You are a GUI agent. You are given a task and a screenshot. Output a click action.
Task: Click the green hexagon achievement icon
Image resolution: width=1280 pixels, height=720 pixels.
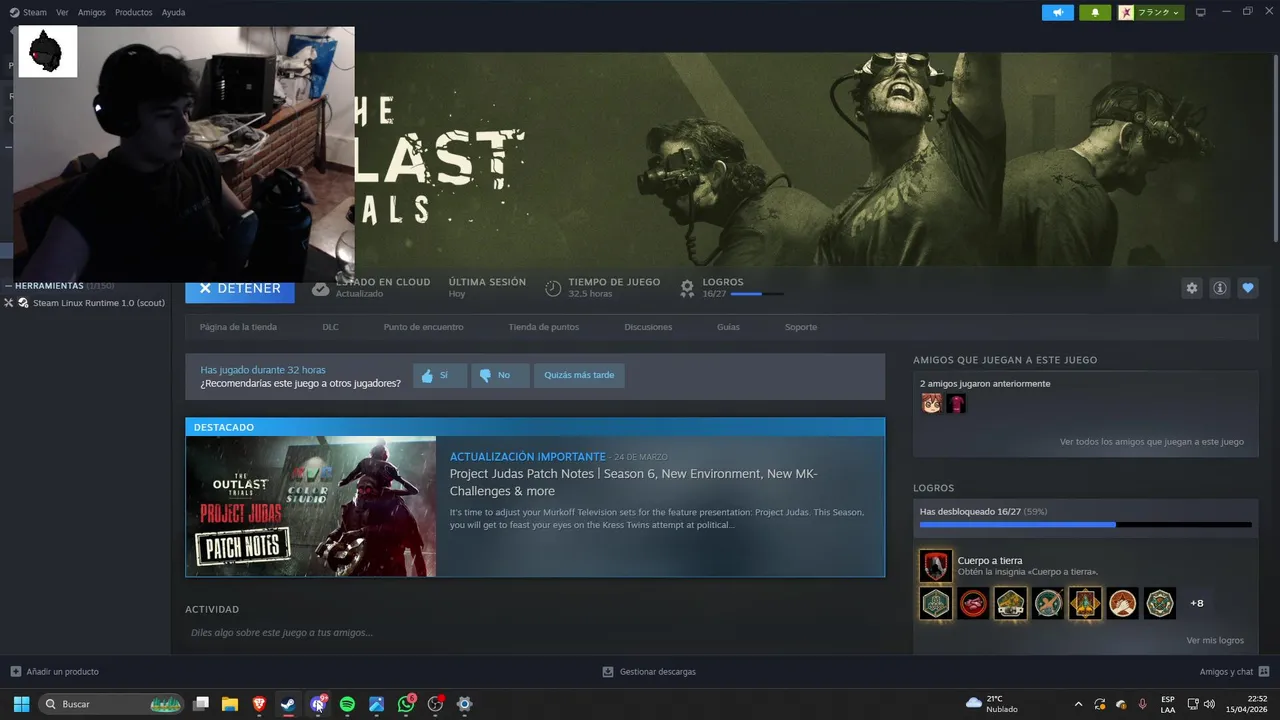936,603
